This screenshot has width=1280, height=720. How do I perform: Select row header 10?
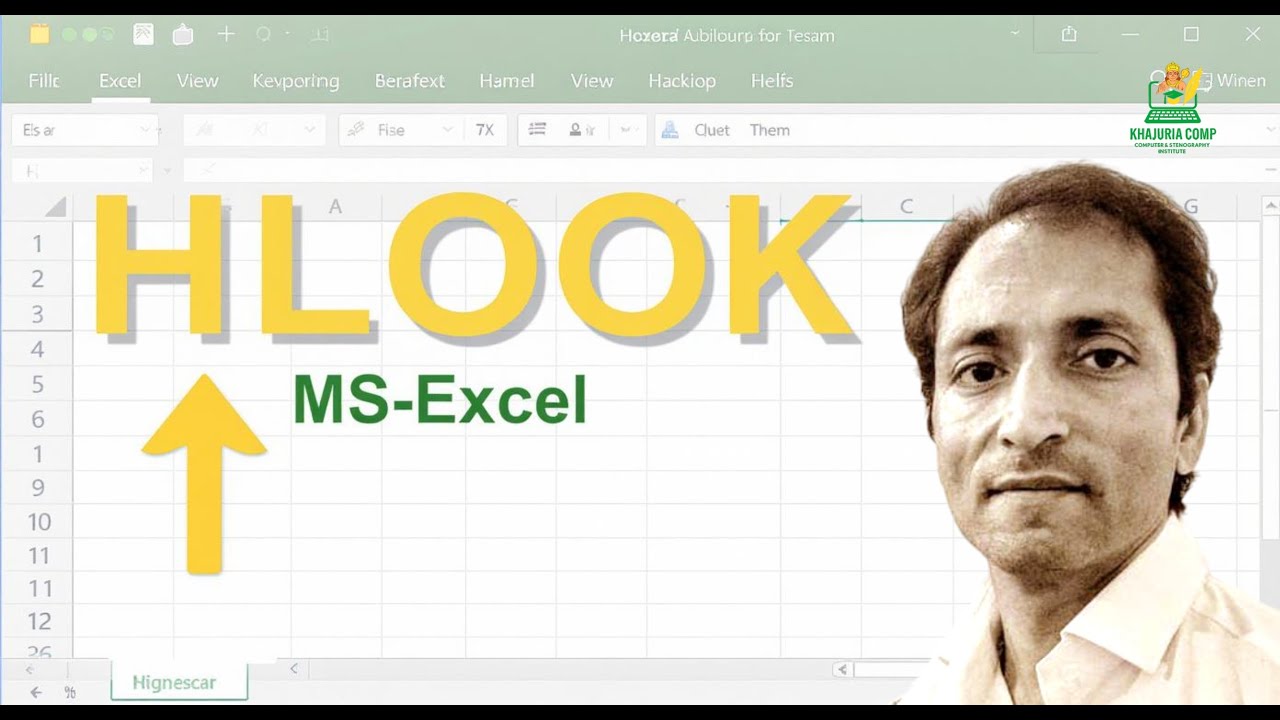(39, 522)
